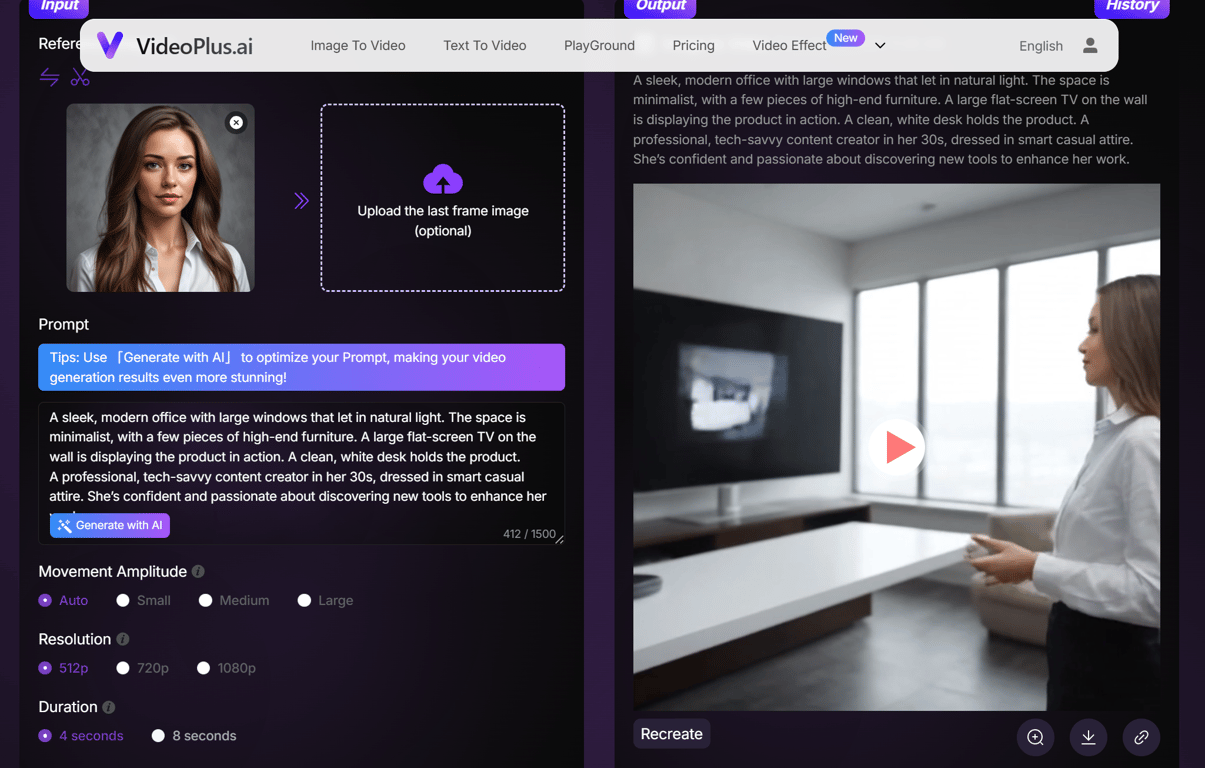The image size is (1205, 768).
Task: Click the scissors crop icon
Action: (80, 77)
